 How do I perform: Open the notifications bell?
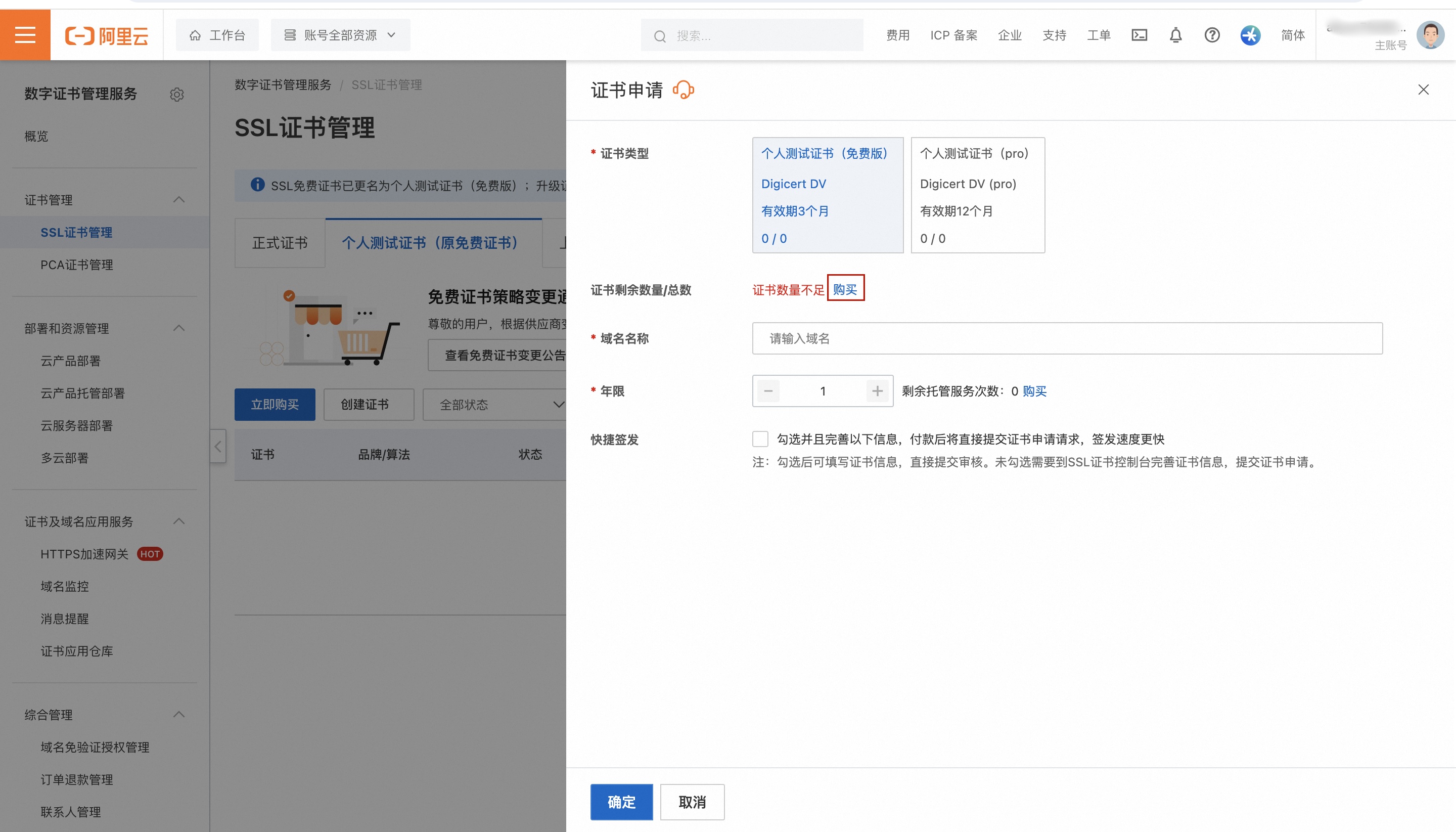[x=1175, y=35]
